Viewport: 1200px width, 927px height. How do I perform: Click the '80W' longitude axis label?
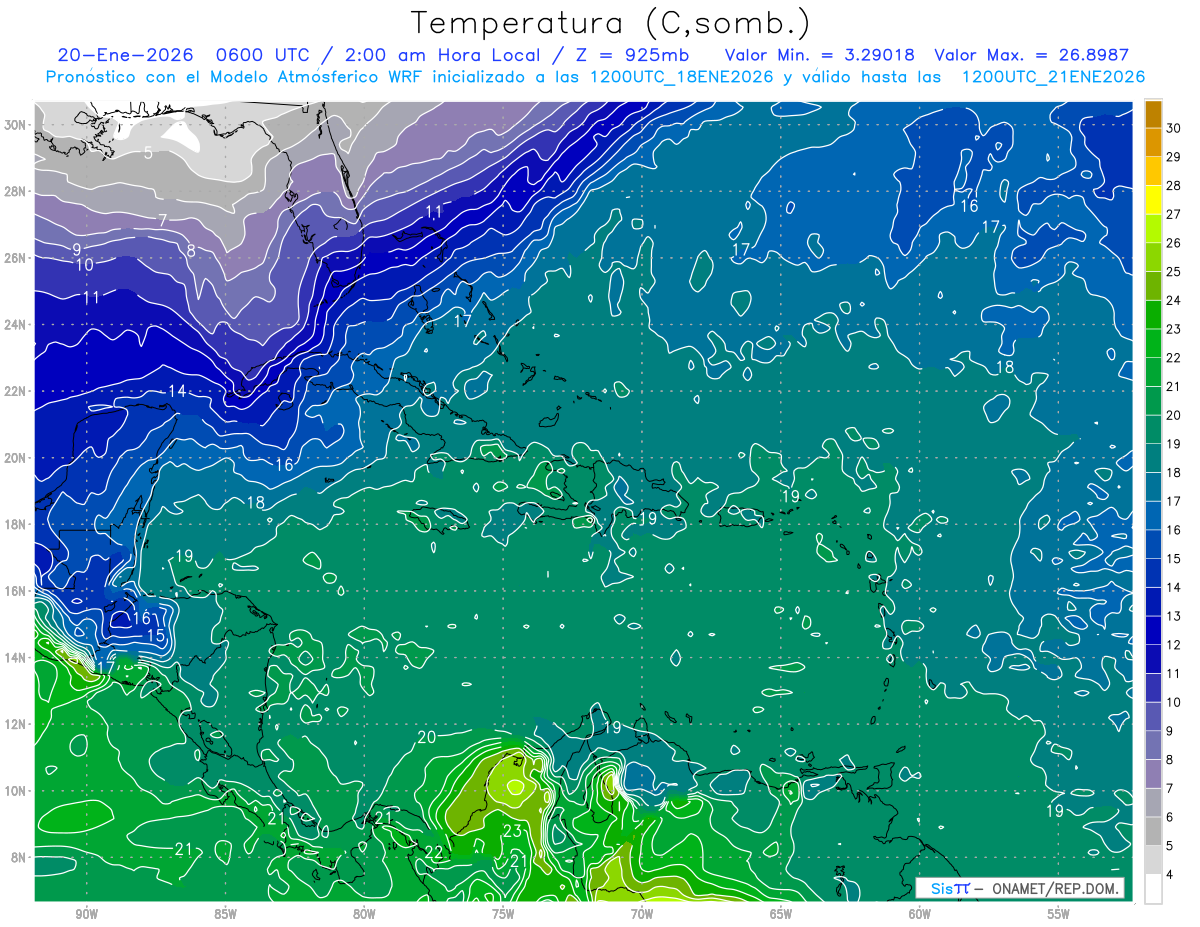[x=364, y=914]
